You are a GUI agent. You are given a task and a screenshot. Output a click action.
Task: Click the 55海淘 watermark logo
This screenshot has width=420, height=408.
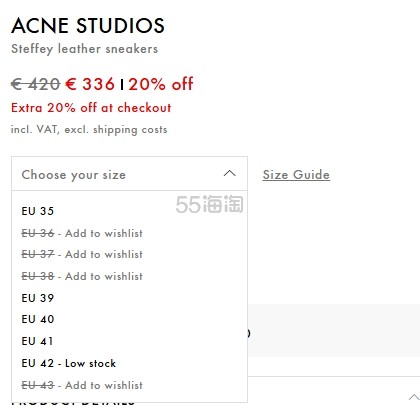click(209, 204)
